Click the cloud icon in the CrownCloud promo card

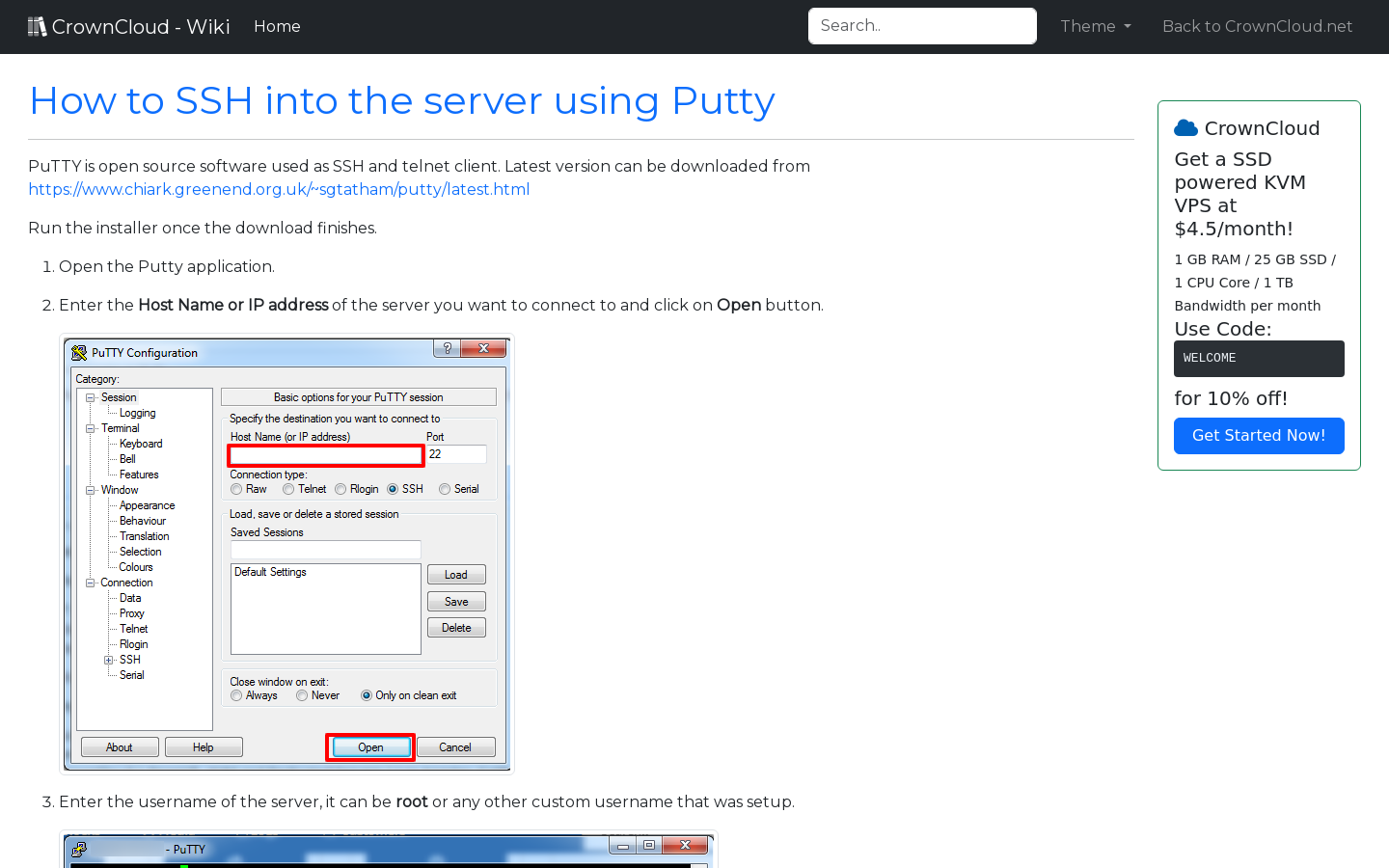pos(1185,128)
